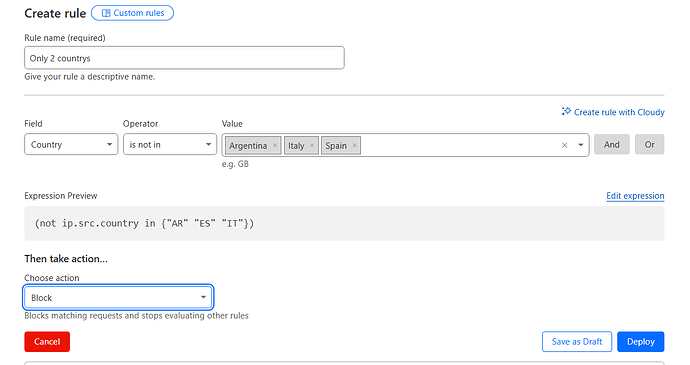Open the Choose action Block dropdown

tap(118, 298)
